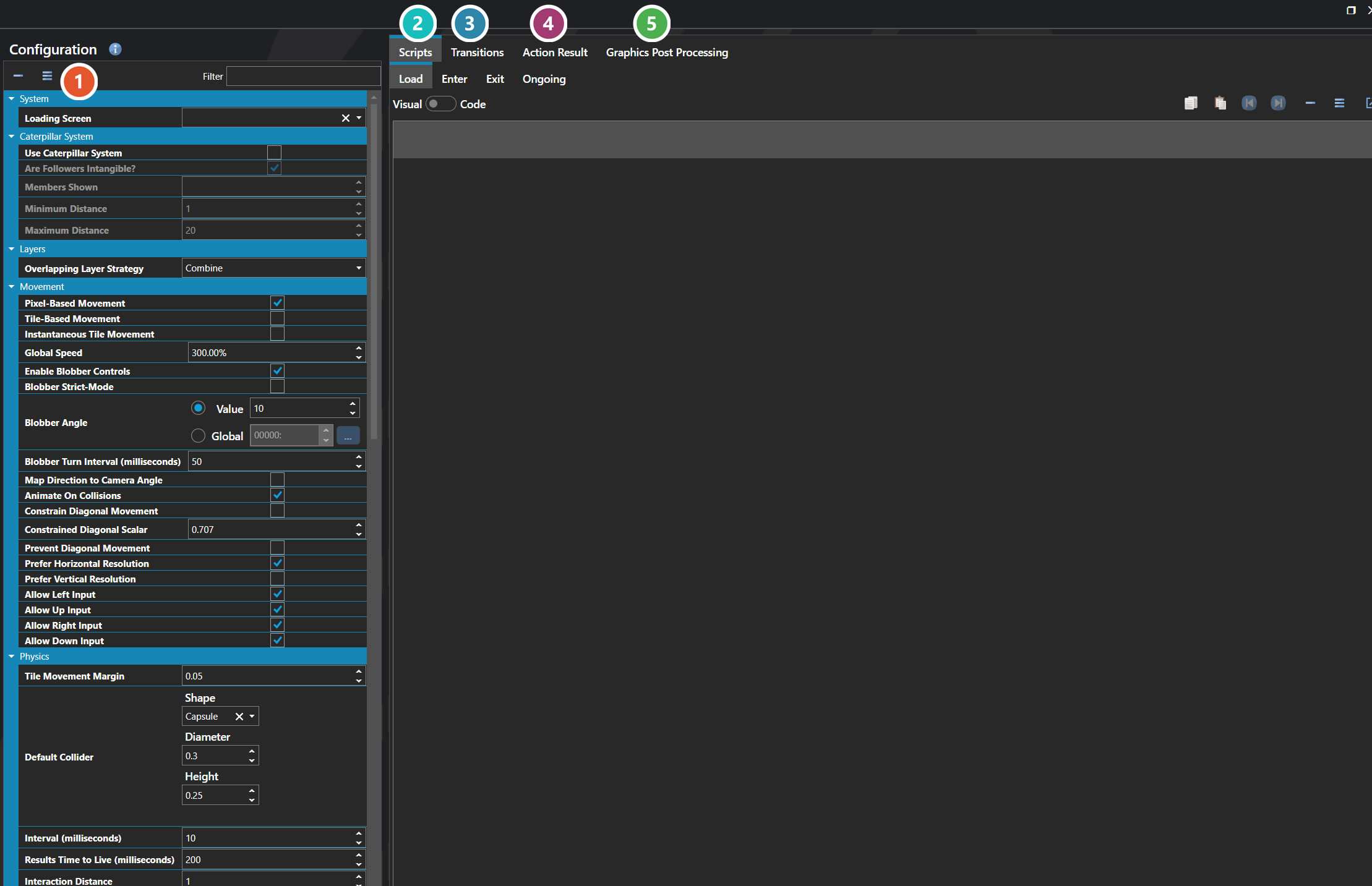
Task: Collapse the Physics section
Action: (11, 657)
